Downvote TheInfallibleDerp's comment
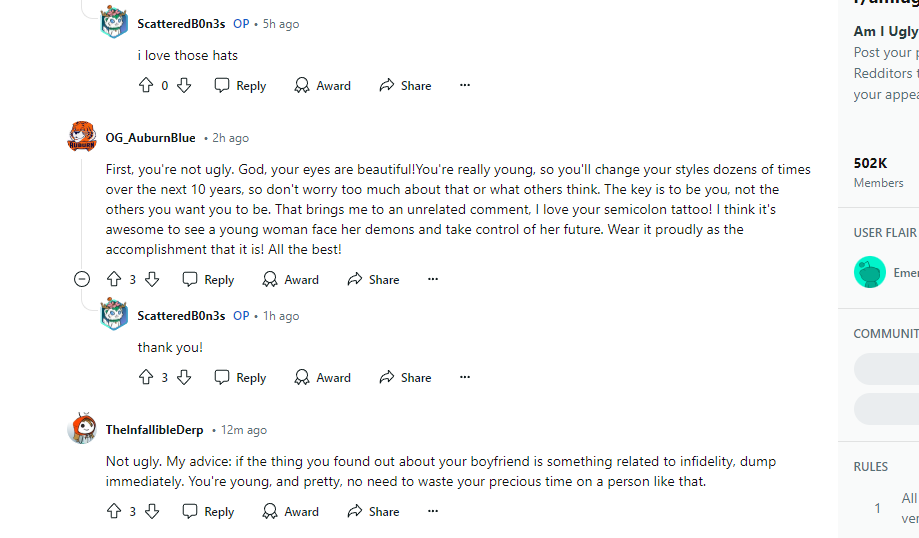Screen dimensions: 919x538 click(x=152, y=512)
